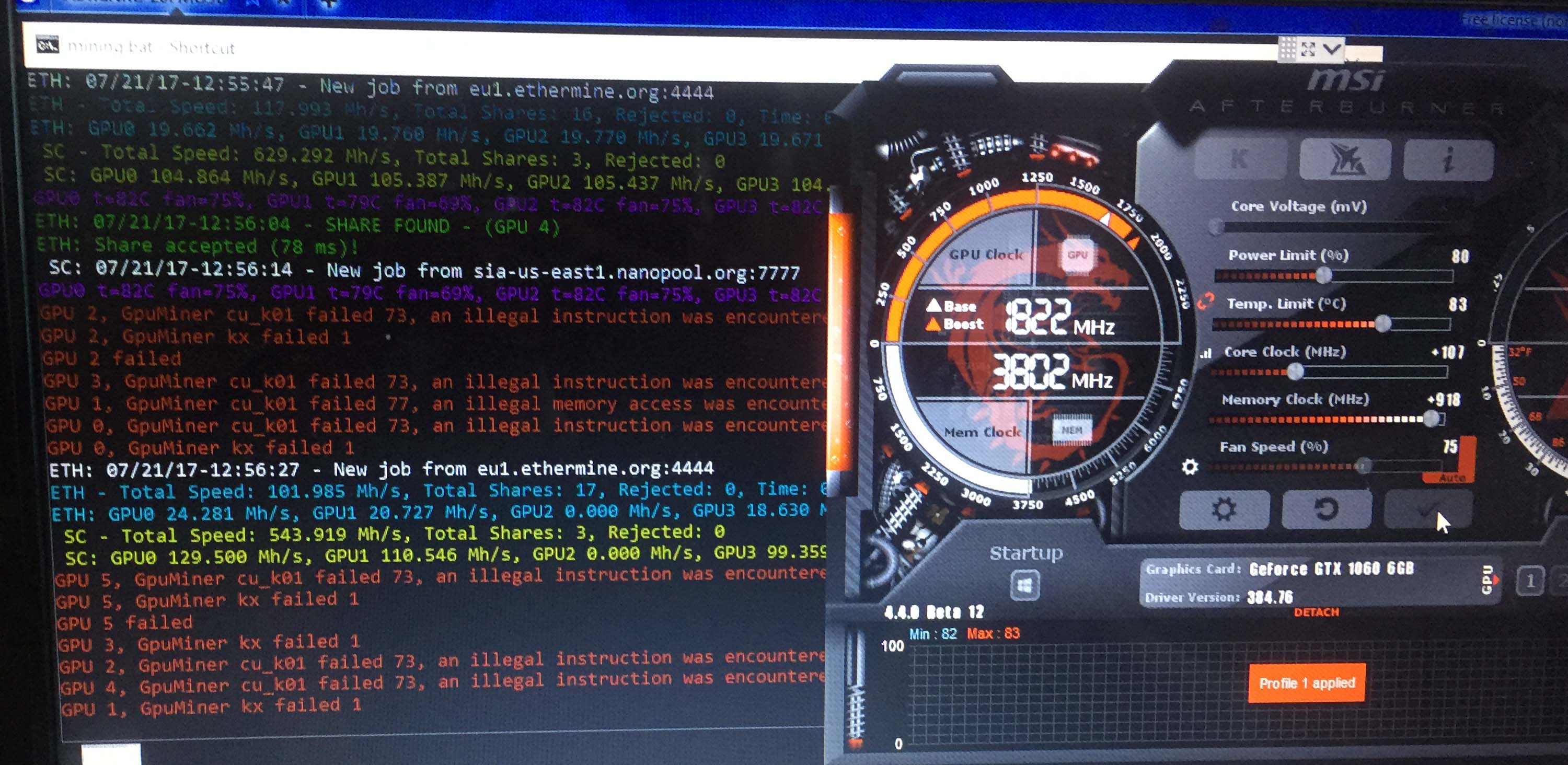This screenshot has height=765, width=1568.
Task: Toggle the Windows Startup icon button
Action: point(1025,585)
